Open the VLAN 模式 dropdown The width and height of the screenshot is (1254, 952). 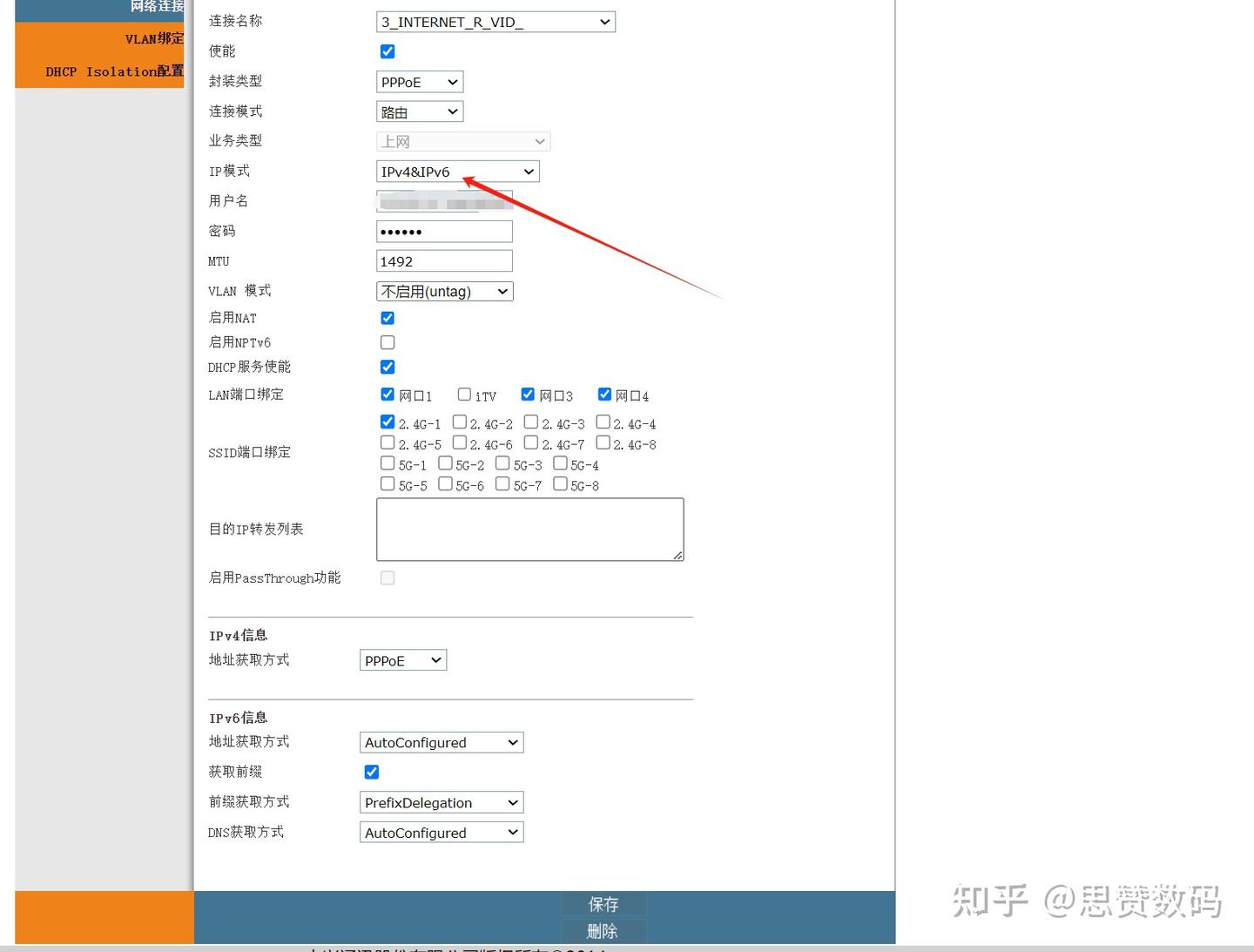click(445, 291)
